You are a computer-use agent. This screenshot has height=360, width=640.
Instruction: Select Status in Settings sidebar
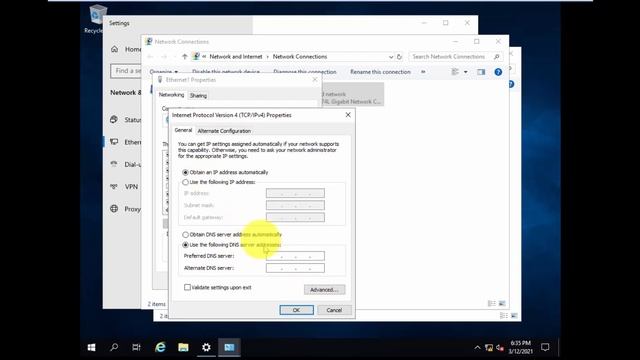[126, 120]
